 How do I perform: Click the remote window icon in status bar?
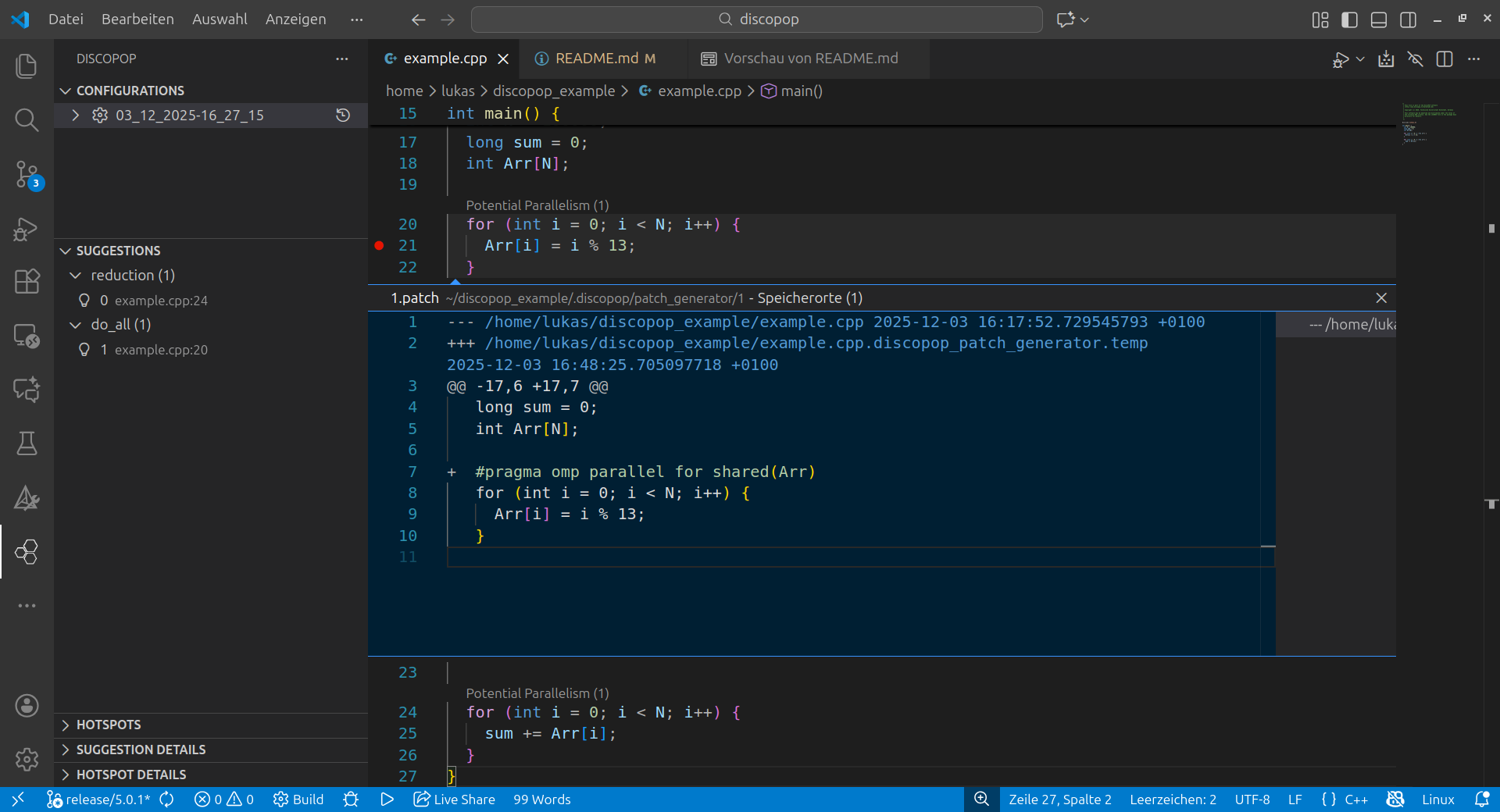click(x=18, y=800)
